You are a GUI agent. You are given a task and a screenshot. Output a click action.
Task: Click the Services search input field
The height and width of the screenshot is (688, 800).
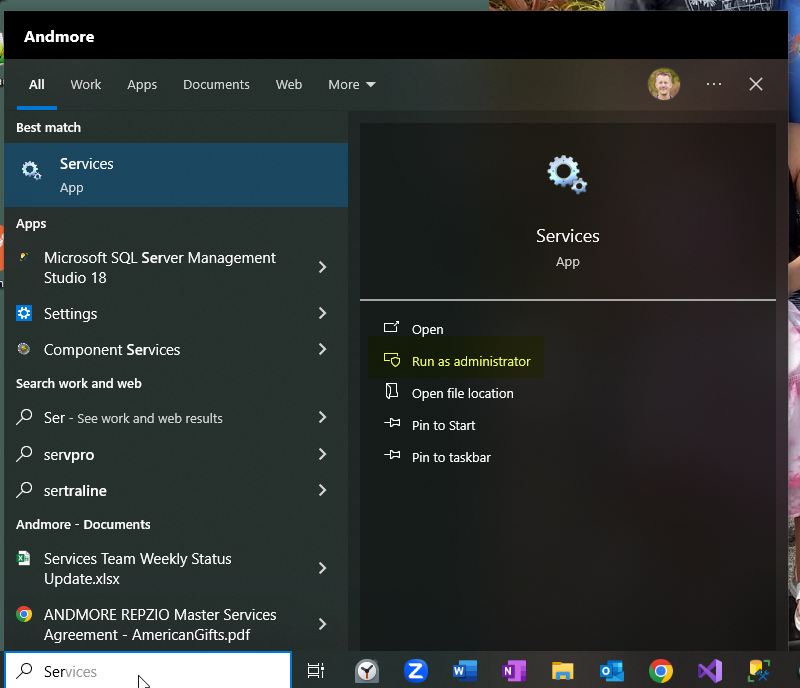tap(148, 671)
